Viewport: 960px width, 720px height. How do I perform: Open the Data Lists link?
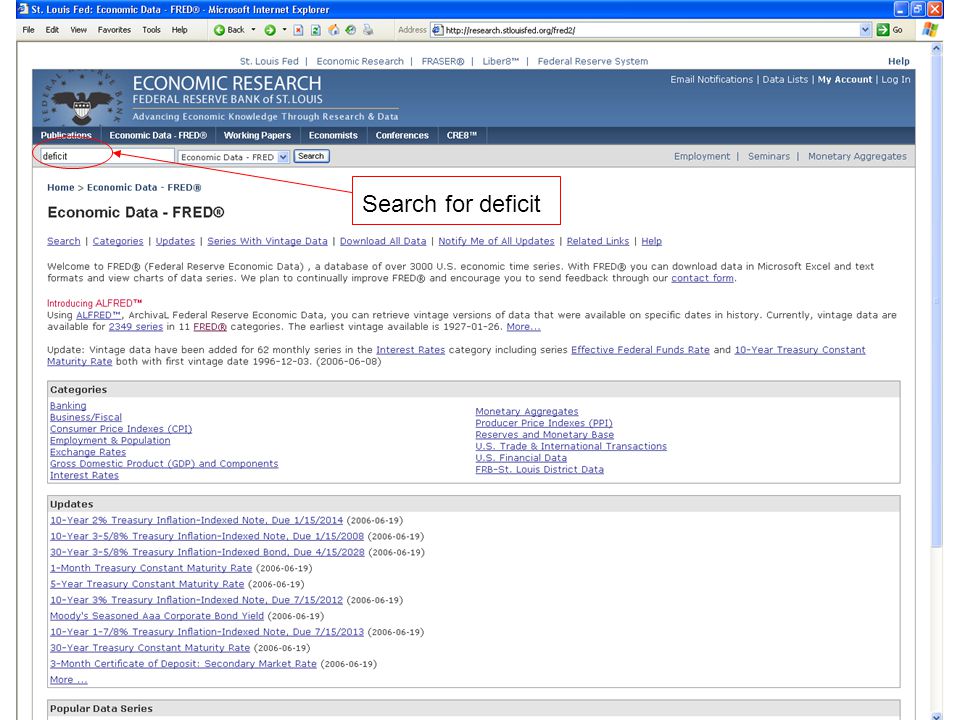pyautogui.click(x=785, y=80)
